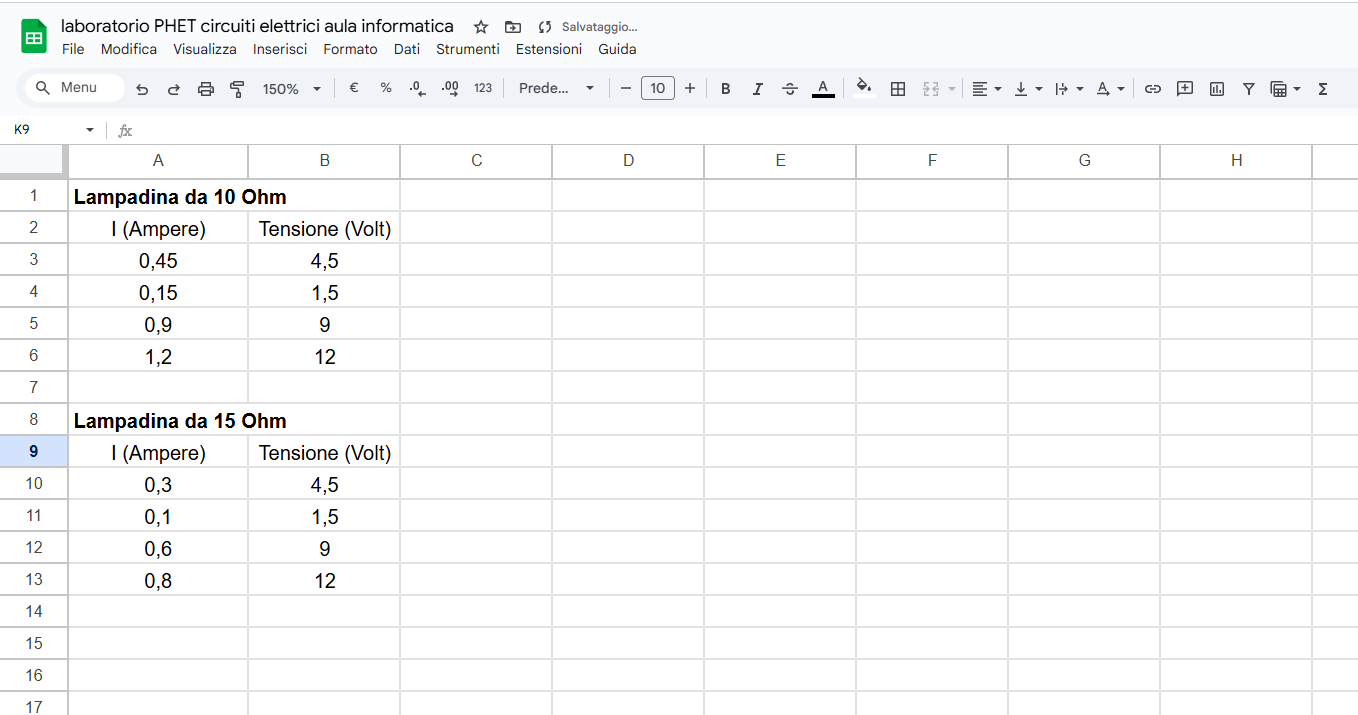Screen dimensions: 1358x715
Task: Click the font size field
Action: click(658, 88)
